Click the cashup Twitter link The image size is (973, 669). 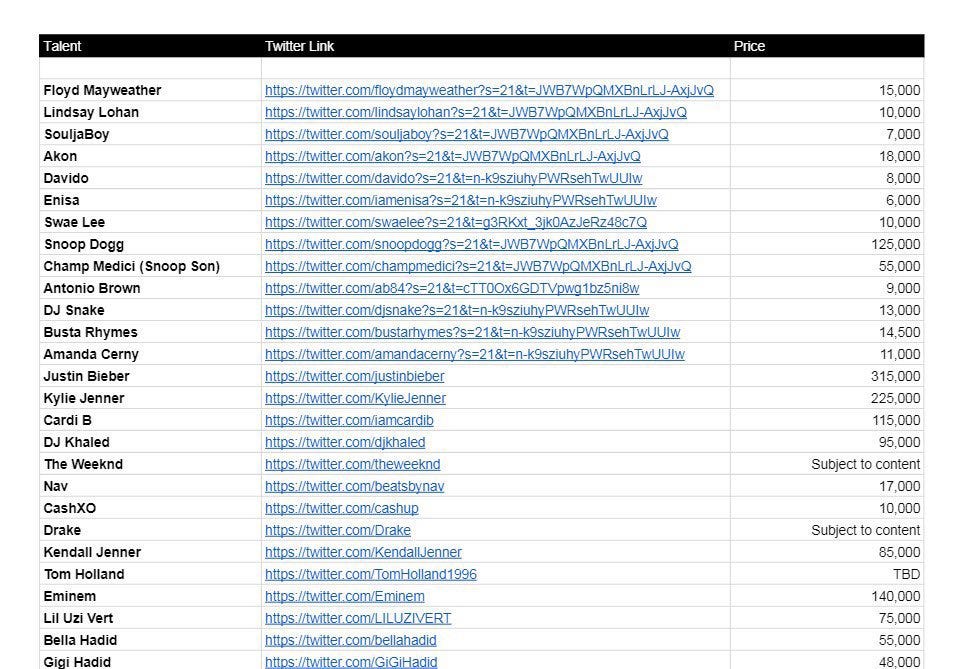tap(342, 508)
